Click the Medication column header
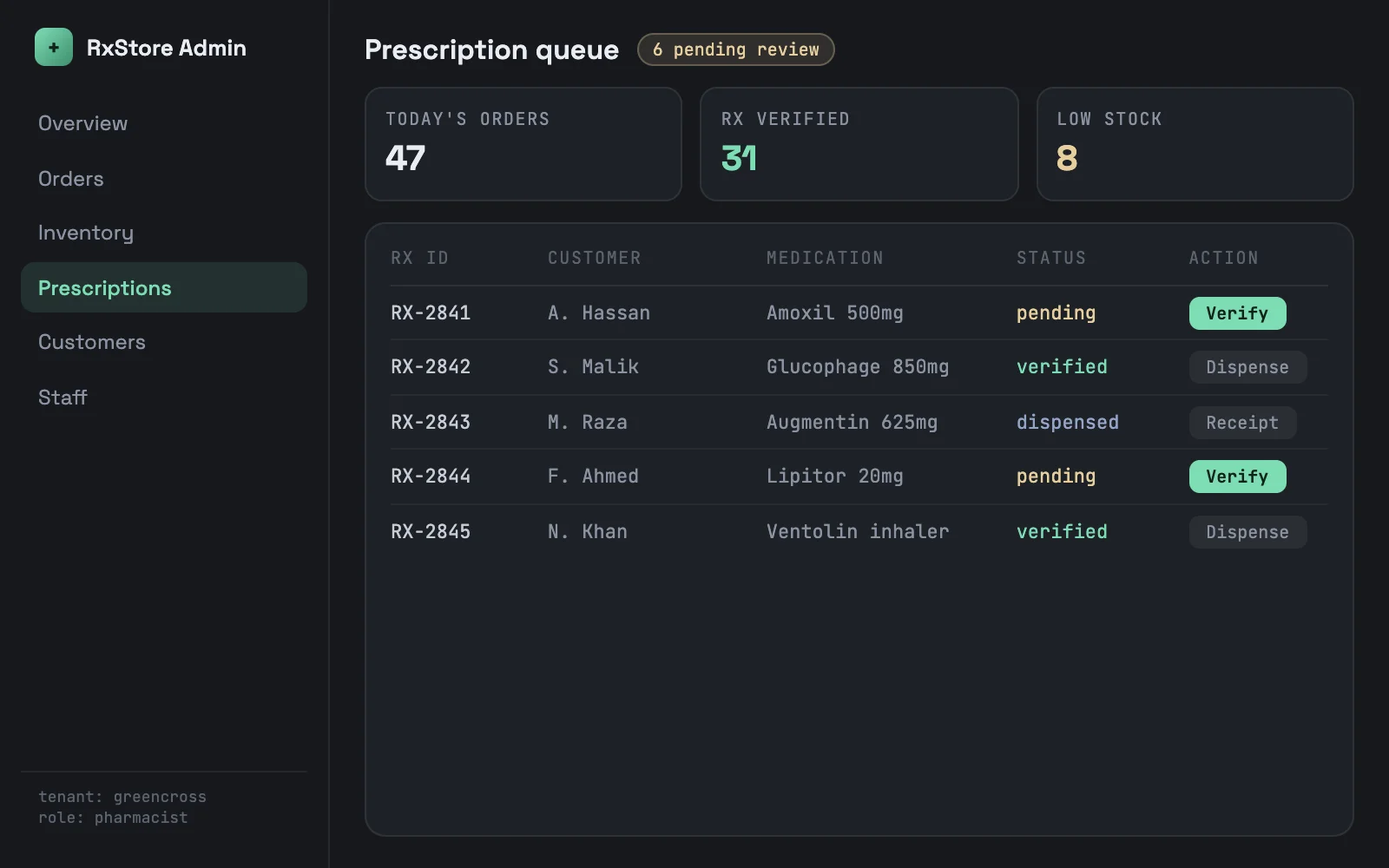Viewport: 1389px width, 868px height. pyautogui.click(x=825, y=258)
